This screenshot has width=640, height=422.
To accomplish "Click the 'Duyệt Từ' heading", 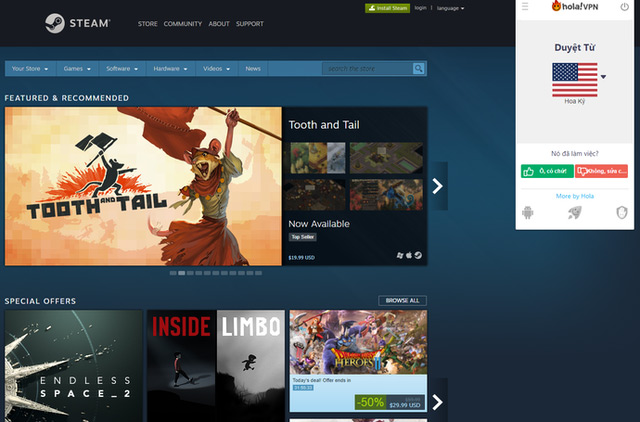I will point(575,47).
